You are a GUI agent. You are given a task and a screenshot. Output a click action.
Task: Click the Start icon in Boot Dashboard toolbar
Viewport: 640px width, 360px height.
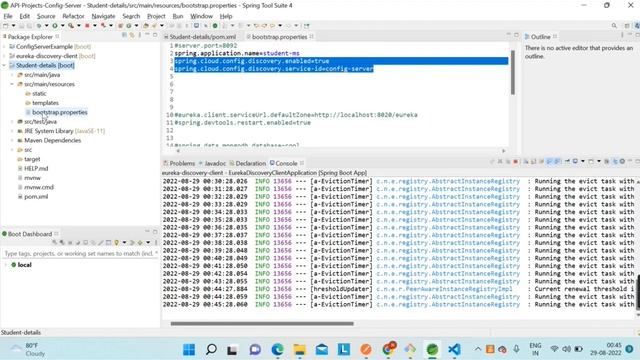coord(55,242)
